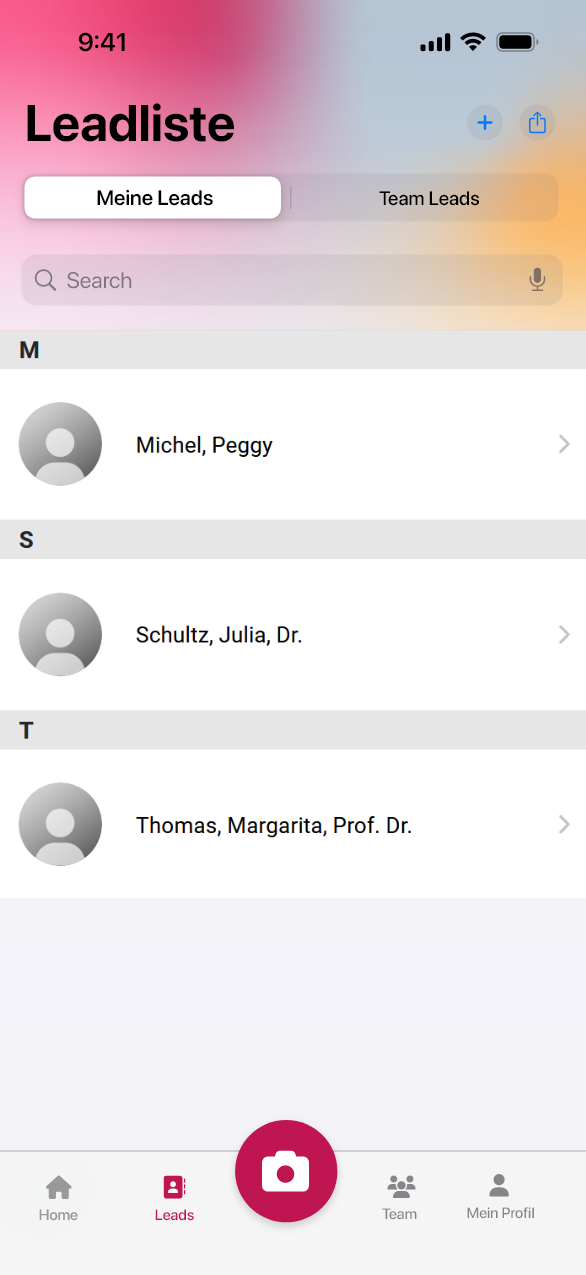Select the Leads address book icon

(x=174, y=1187)
